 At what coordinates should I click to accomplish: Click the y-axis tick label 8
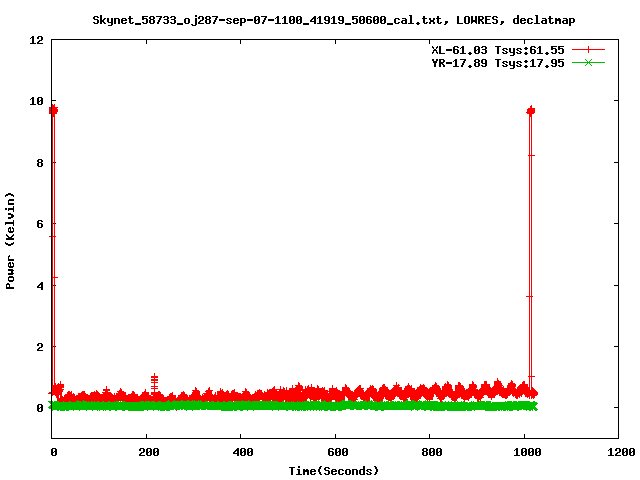tap(40, 163)
